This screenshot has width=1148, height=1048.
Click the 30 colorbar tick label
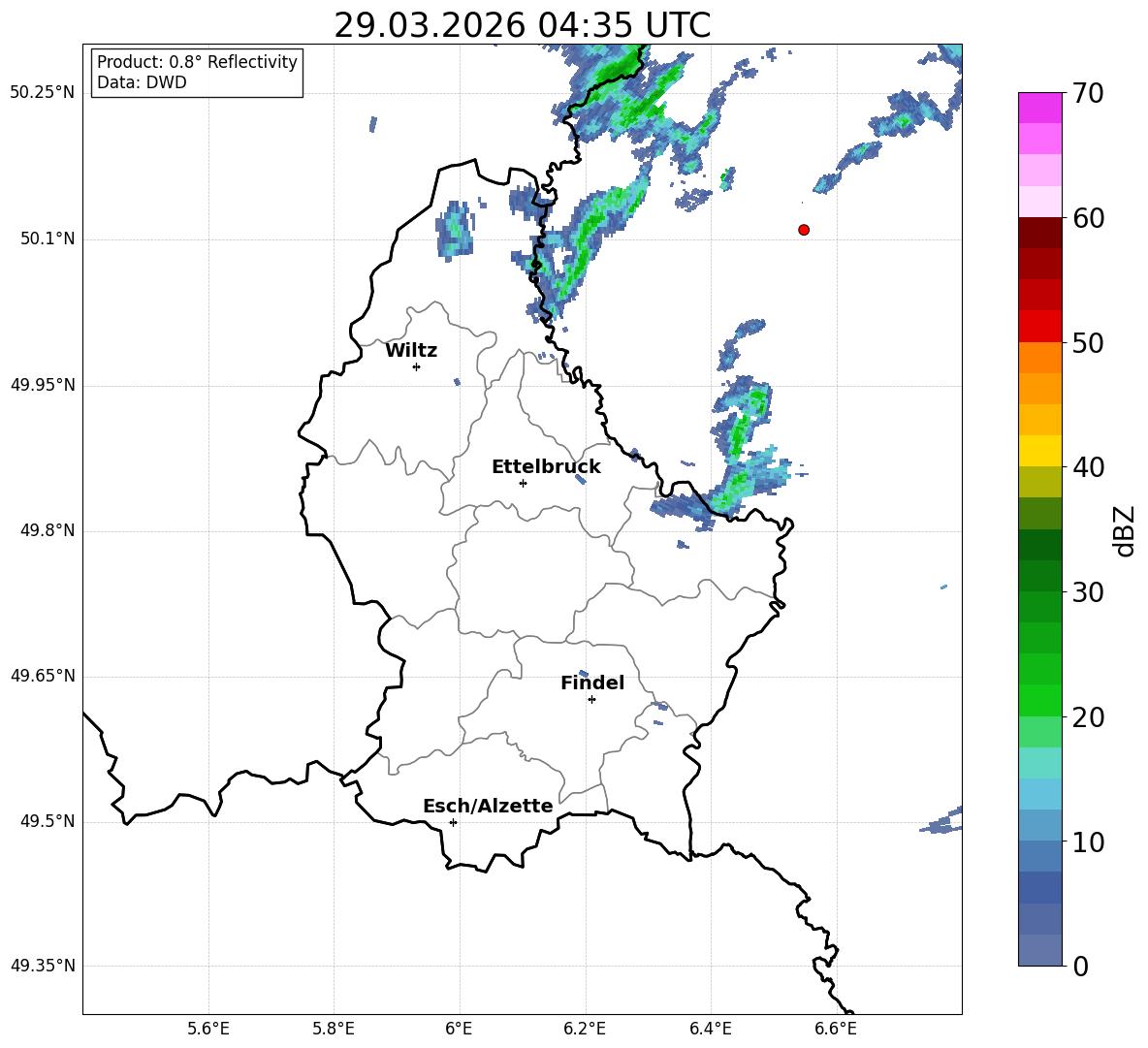1087,592
